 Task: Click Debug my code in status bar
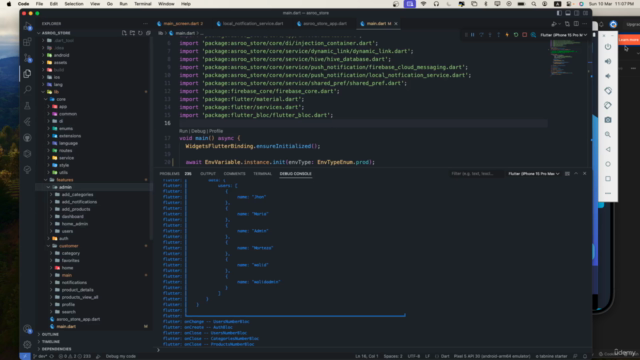pos(120,356)
